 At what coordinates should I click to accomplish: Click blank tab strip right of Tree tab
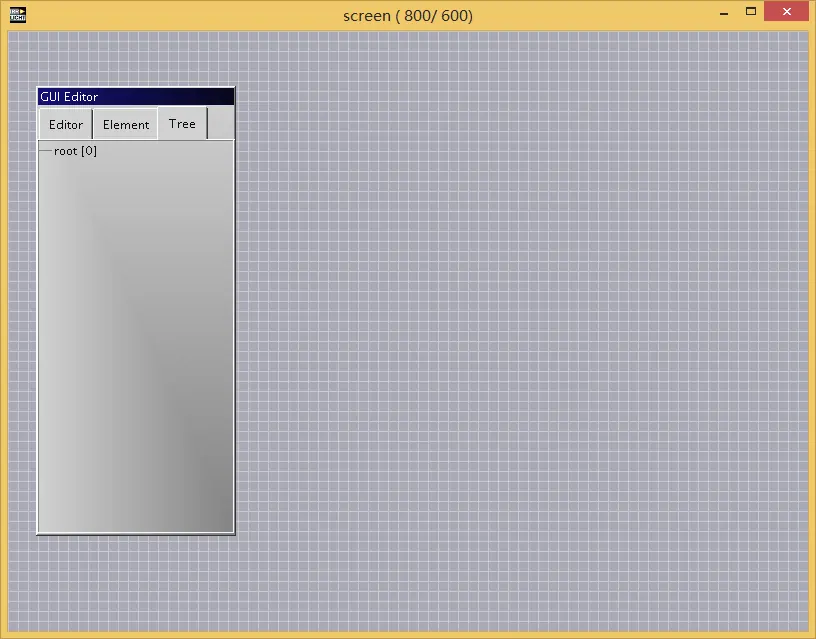(220, 124)
